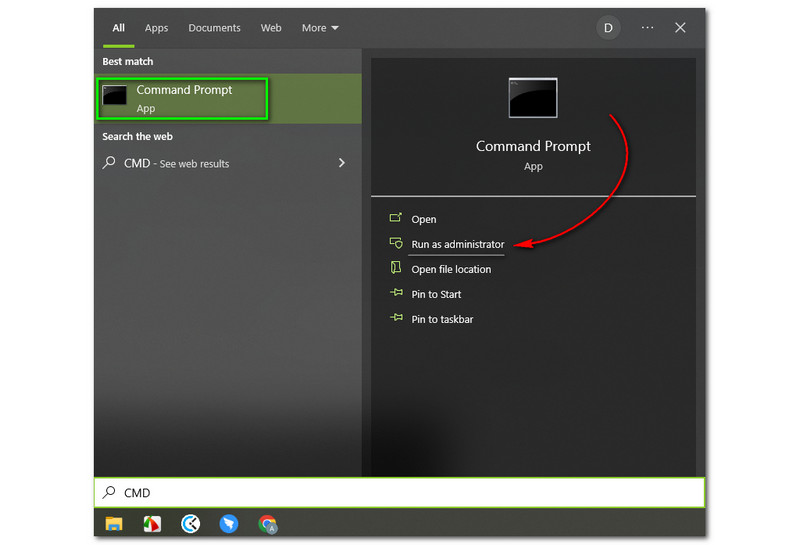Launch Google Chrome from the taskbar

coord(267,524)
